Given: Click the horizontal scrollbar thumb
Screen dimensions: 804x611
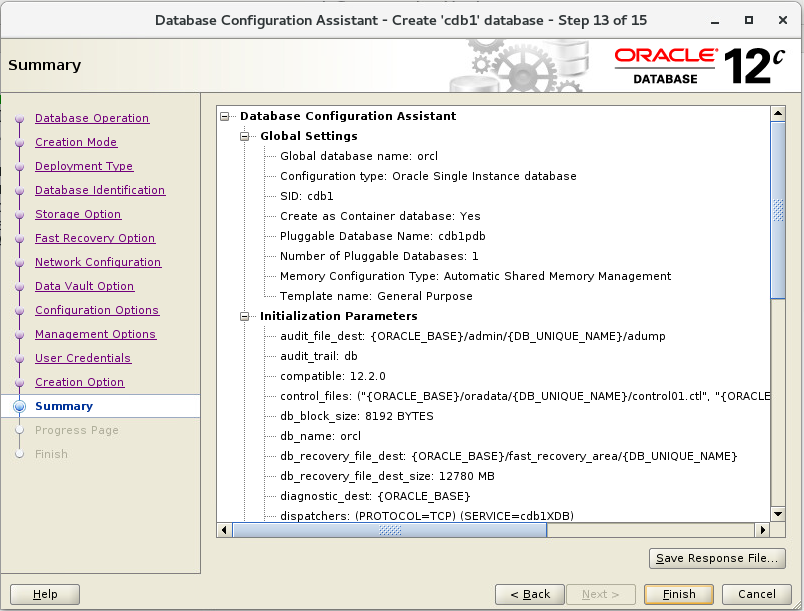Looking at the screenshot, I should (x=390, y=530).
